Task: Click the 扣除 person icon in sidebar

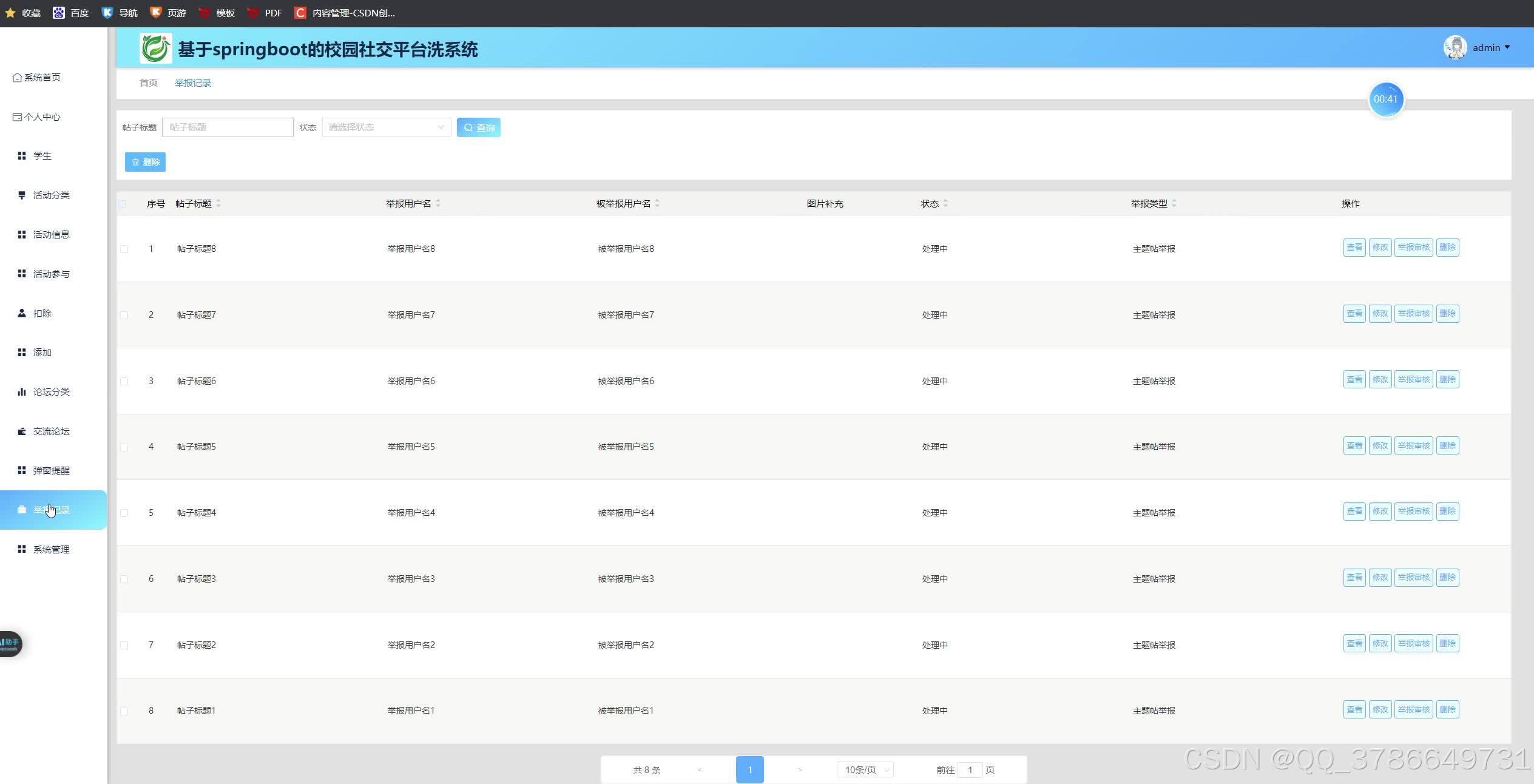Action: pyautogui.click(x=22, y=313)
